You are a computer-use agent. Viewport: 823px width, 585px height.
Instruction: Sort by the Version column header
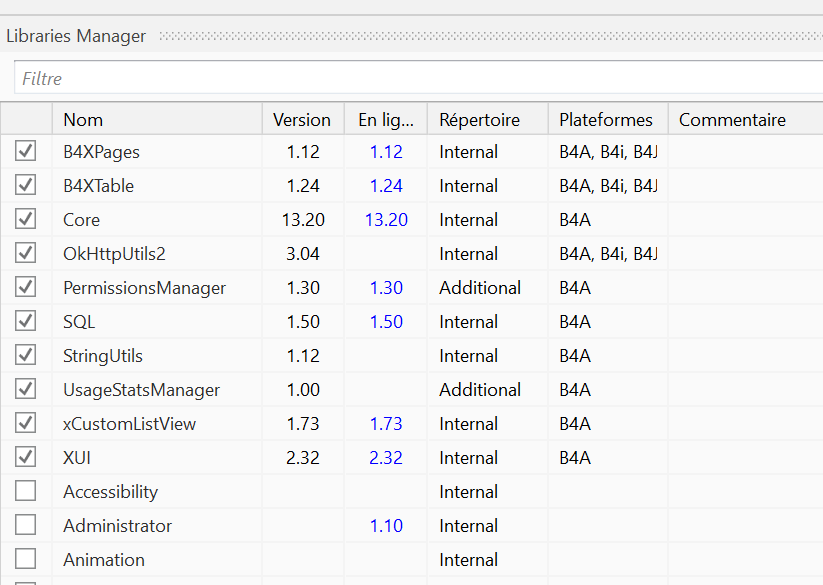pyautogui.click(x=303, y=120)
